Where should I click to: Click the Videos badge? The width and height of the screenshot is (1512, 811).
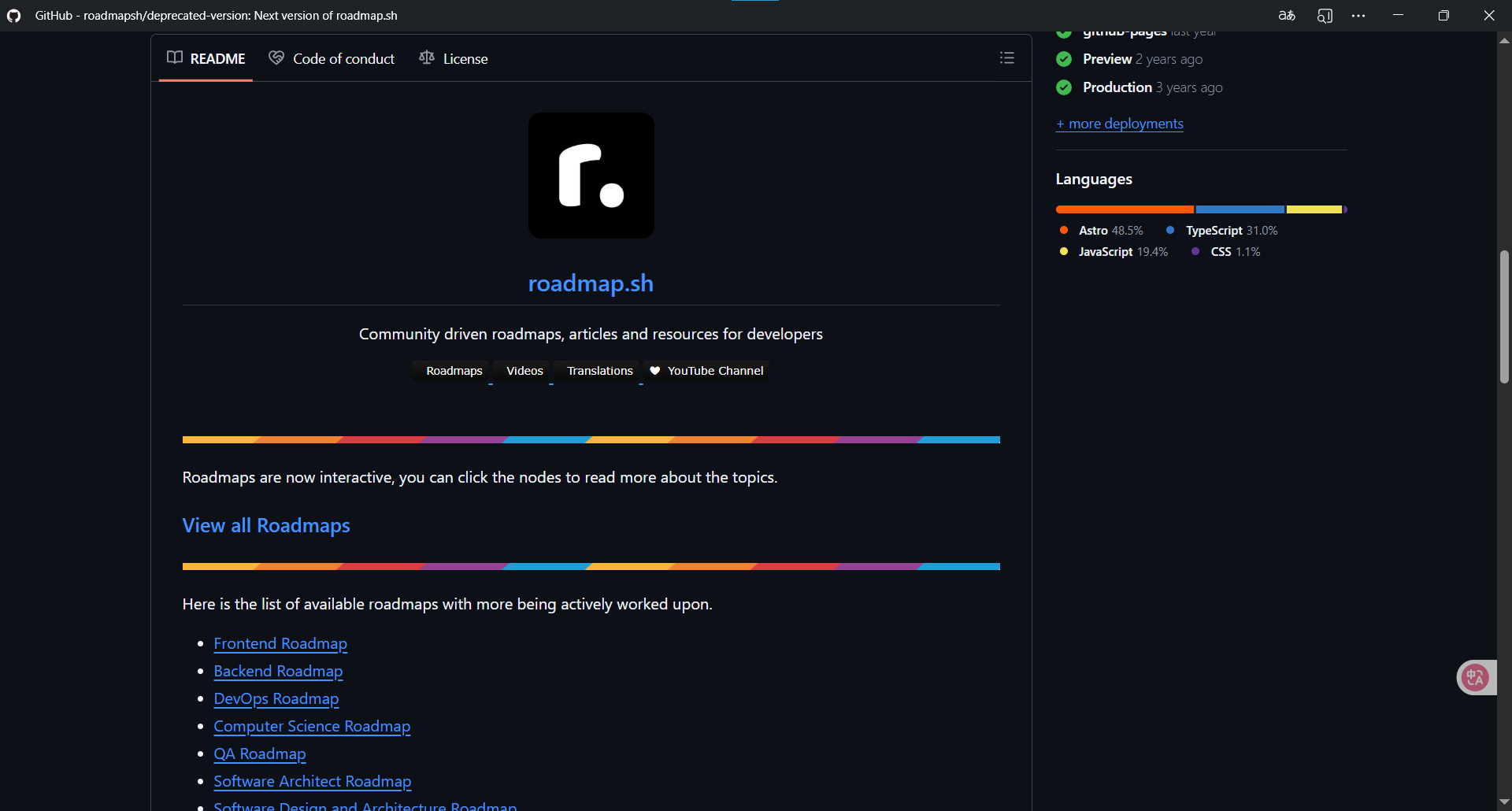521,371
